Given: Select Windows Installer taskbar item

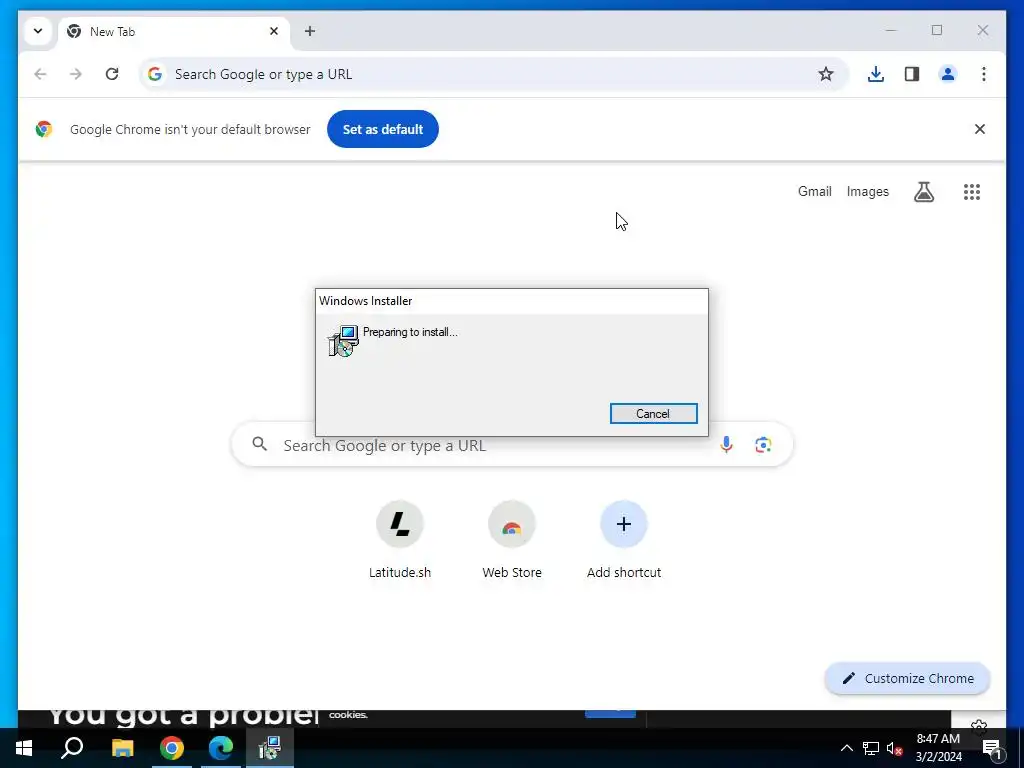Looking at the screenshot, I should (x=270, y=748).
